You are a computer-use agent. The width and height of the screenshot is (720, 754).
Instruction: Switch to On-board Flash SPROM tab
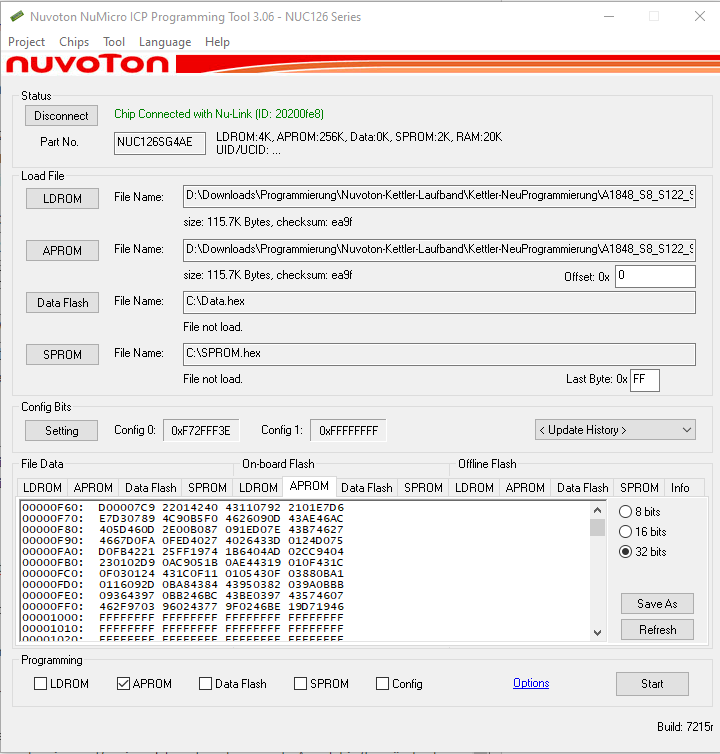423,488
